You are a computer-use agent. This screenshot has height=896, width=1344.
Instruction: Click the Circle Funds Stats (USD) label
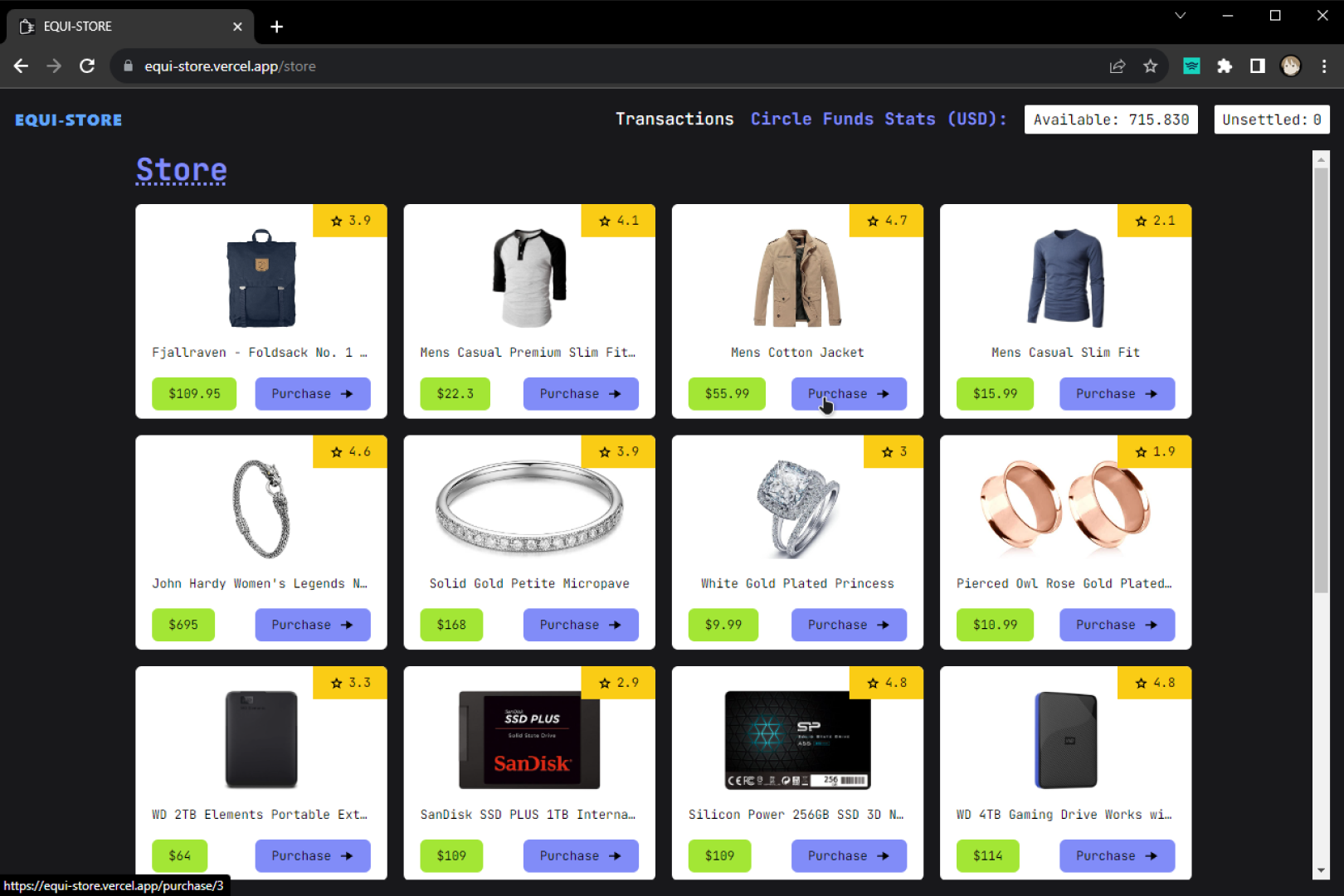click(x=879, y=119)
